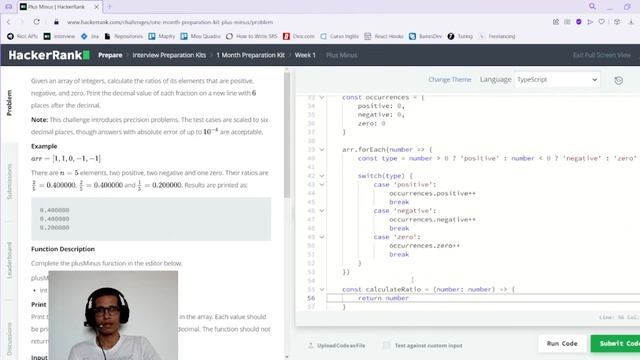Click 'occurrences.zero++' code line
This screenshot has height=360, width=640.
pos(424,246)
